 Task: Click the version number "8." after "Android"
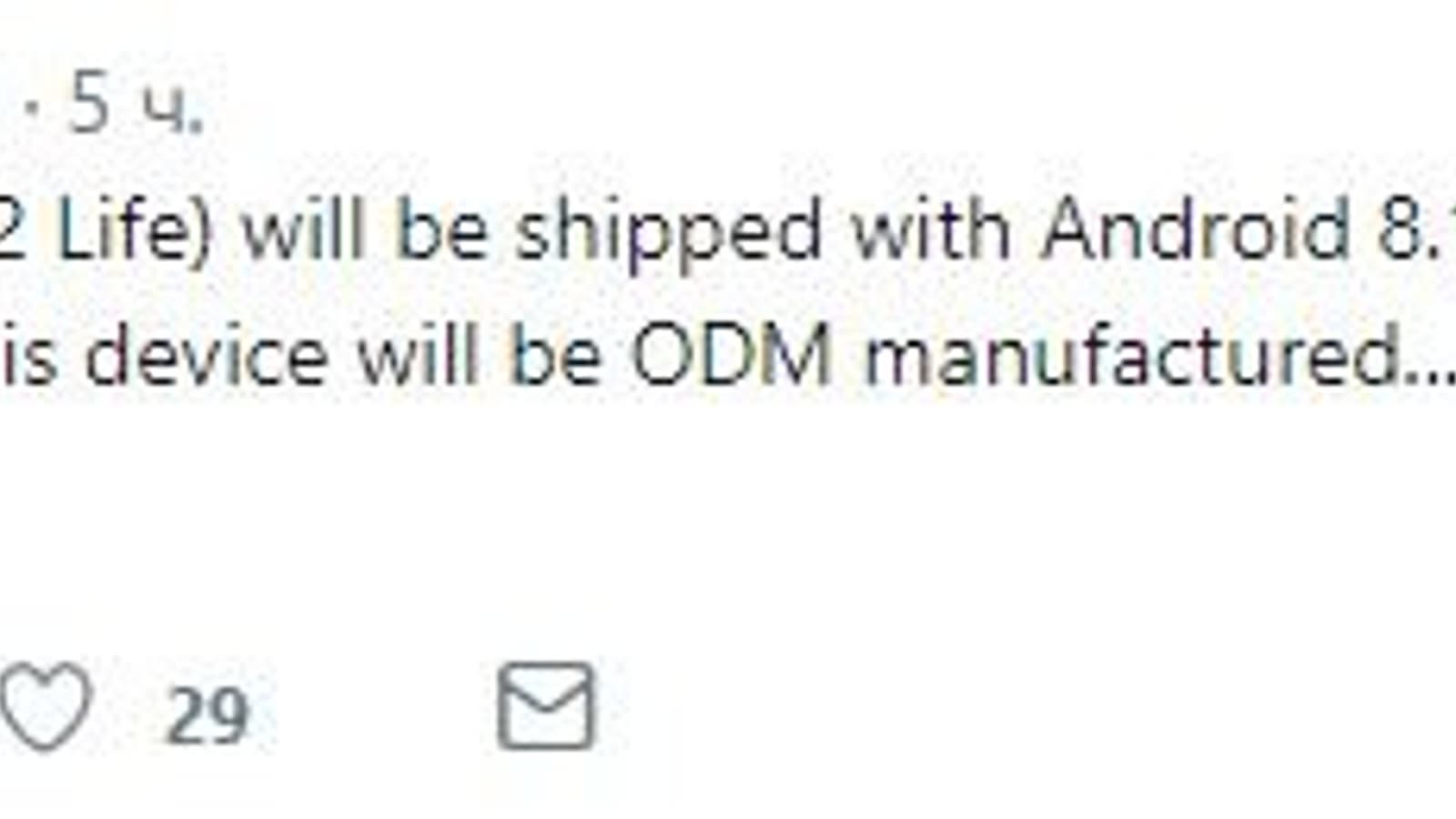pyautogui.click(x=1415, y=229)
